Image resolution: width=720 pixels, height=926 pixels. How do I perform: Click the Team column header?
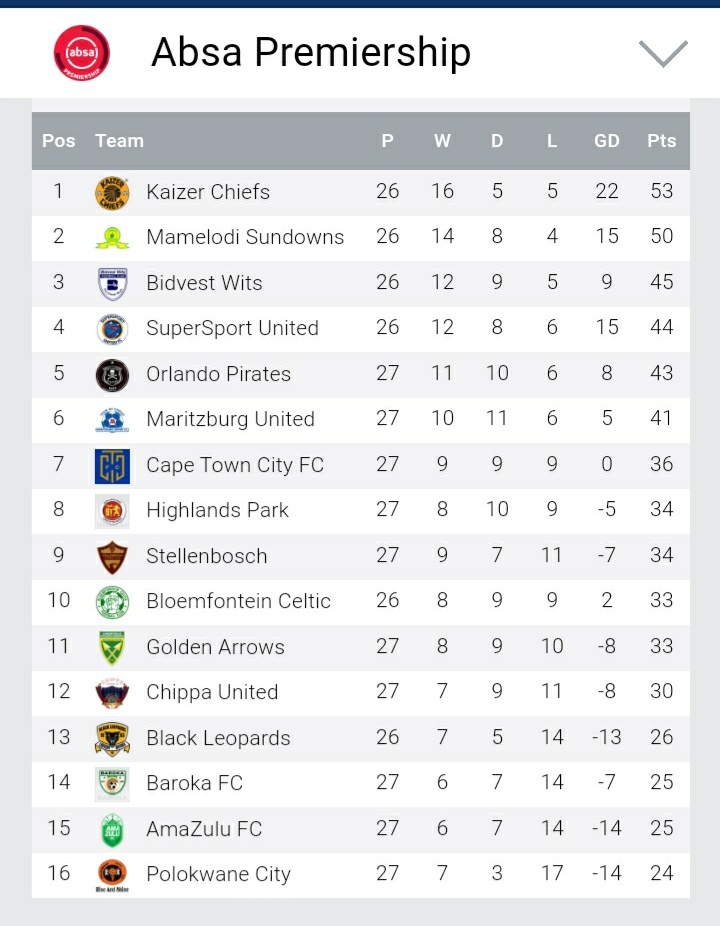click(x=119, y=141)
